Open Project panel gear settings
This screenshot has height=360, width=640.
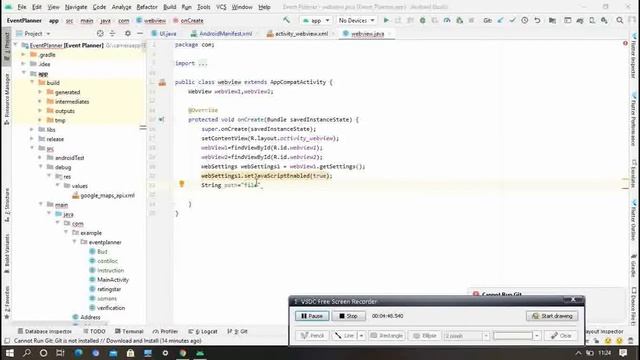128,33
